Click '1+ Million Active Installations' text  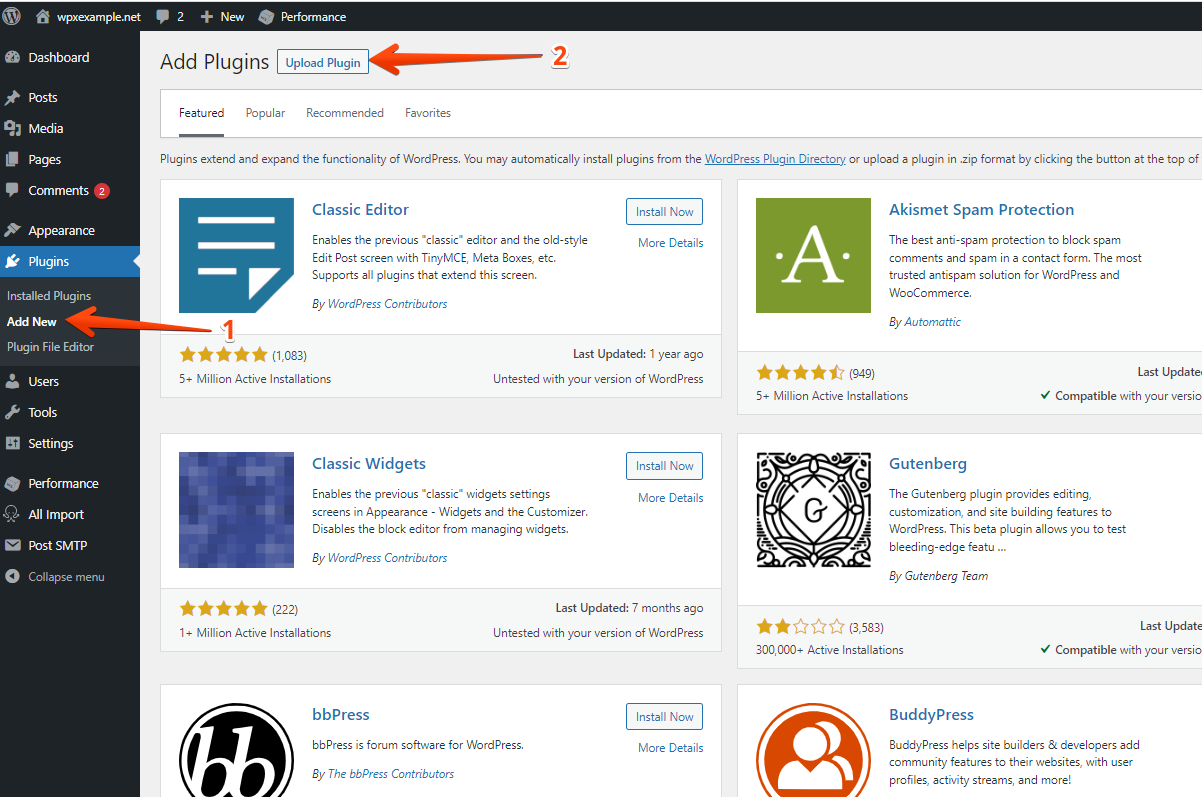click(x=255, y=633)
